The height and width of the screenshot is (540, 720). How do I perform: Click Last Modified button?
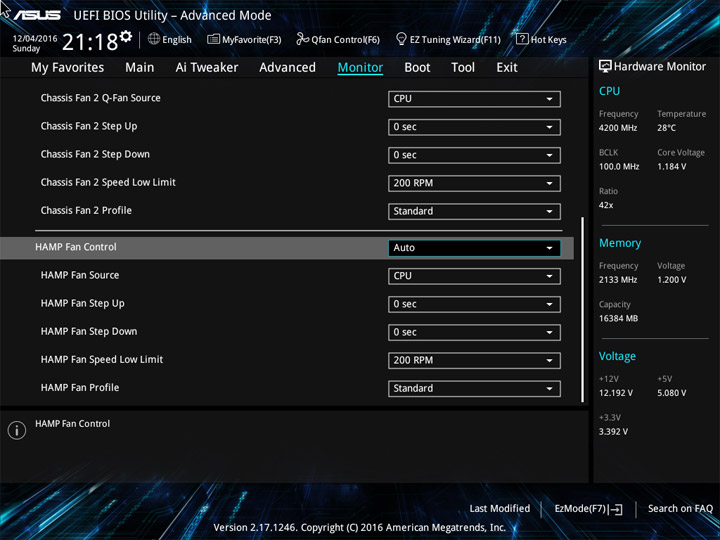(500, 508)
